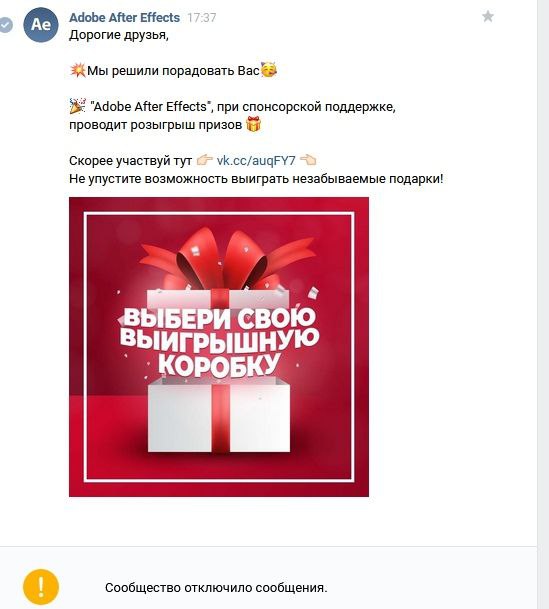Click the message timestamp 17:37
This screenshot has height=609, width=549.
(x=202, y=18)
